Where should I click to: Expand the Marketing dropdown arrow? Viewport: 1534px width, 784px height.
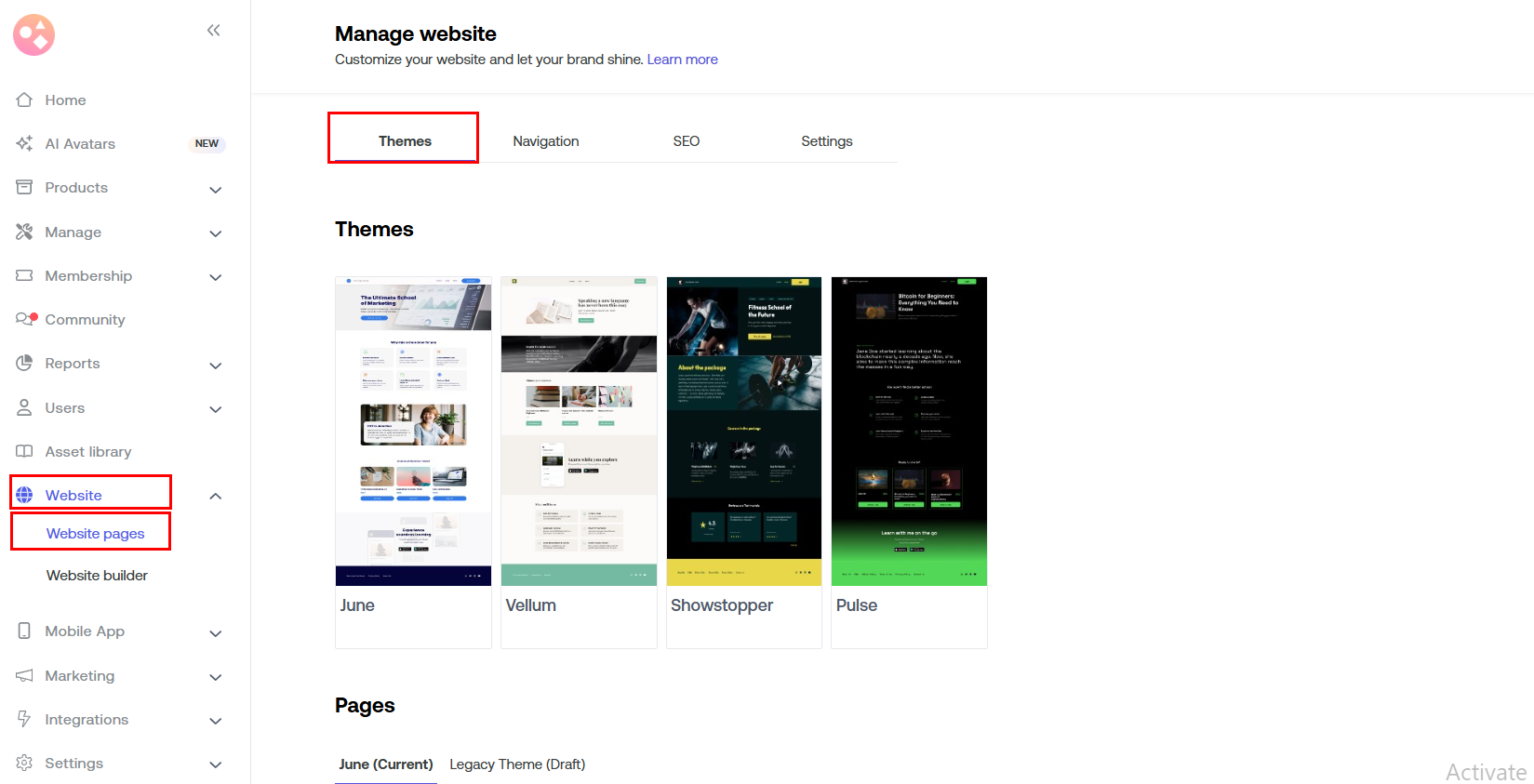(216, 677)
